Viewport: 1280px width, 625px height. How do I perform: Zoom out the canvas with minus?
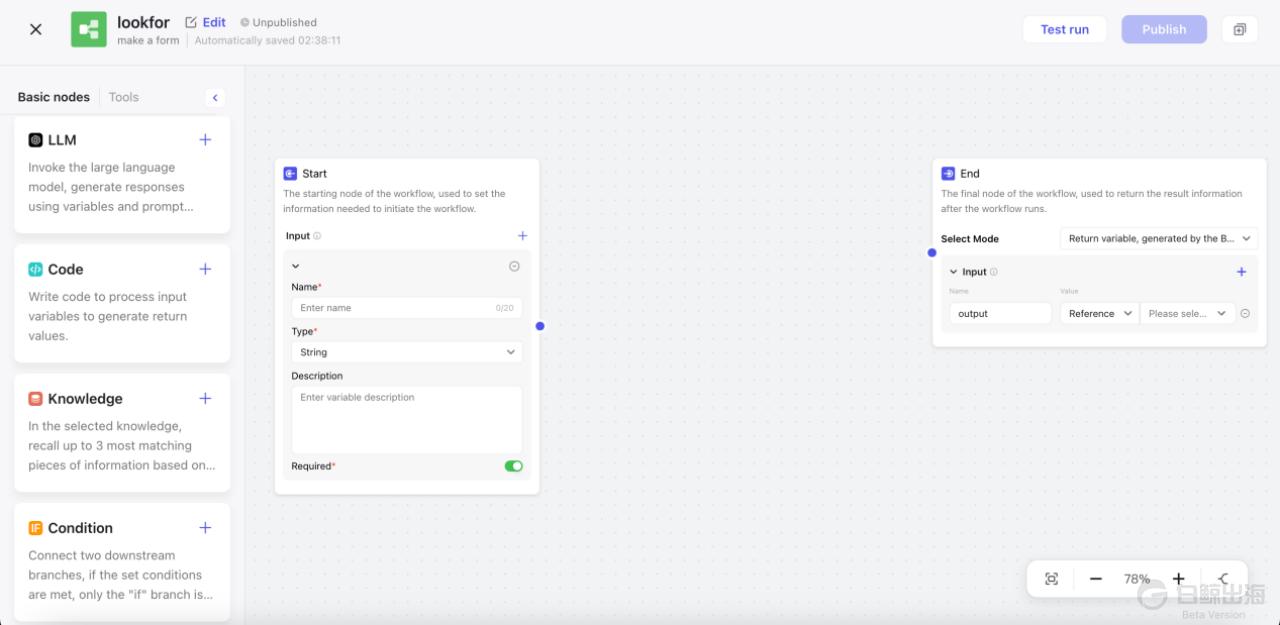[x=1095, y=579]
